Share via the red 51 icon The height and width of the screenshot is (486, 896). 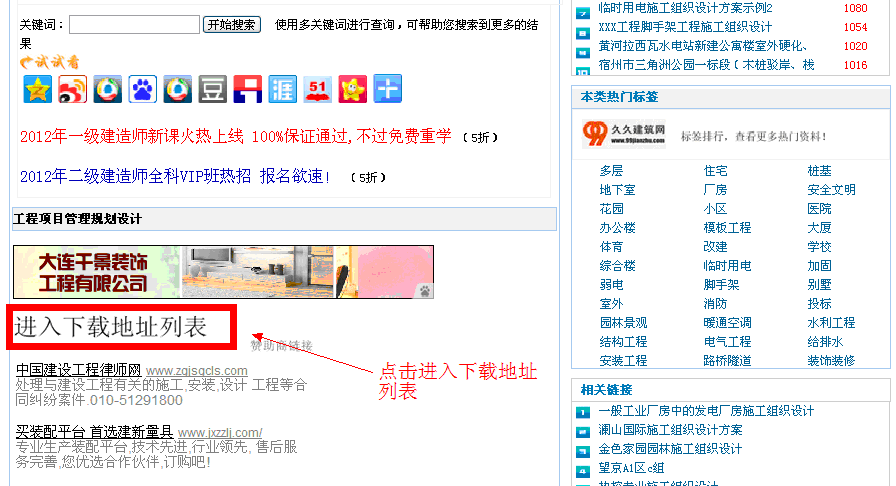click(318, 89)
